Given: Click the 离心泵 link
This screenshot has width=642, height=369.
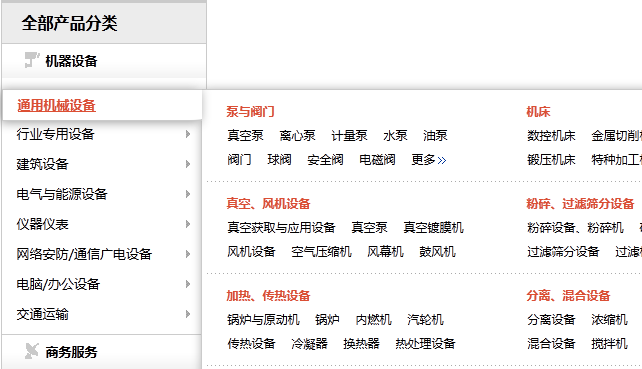Looking at the screenshot, I should pyautogui.click(x=298, y=136).
